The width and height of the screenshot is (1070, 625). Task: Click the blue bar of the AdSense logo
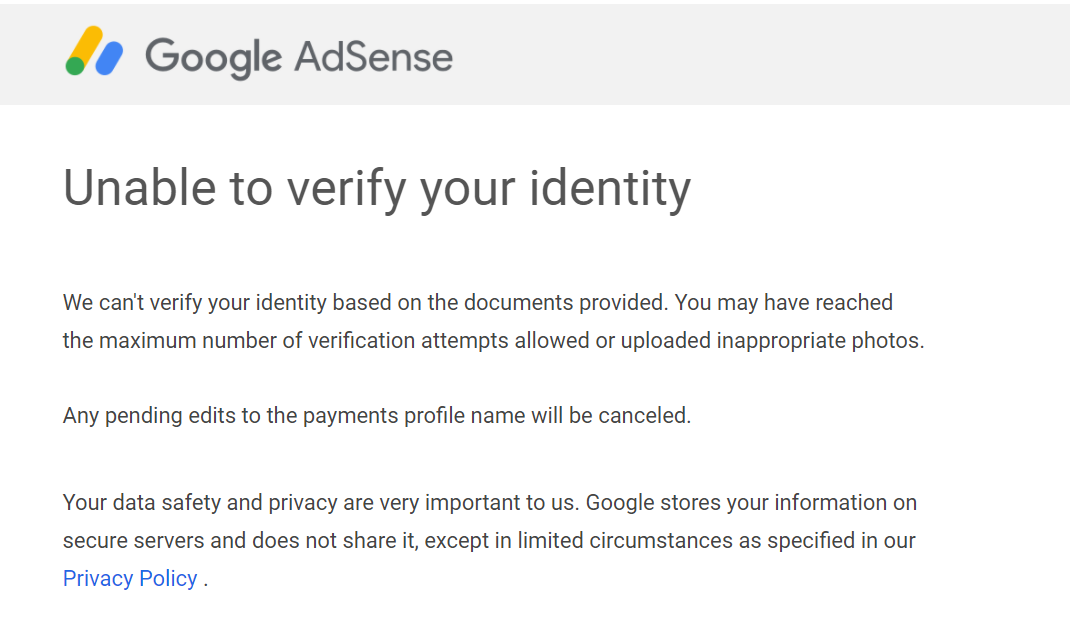click(x=109, y=58)
